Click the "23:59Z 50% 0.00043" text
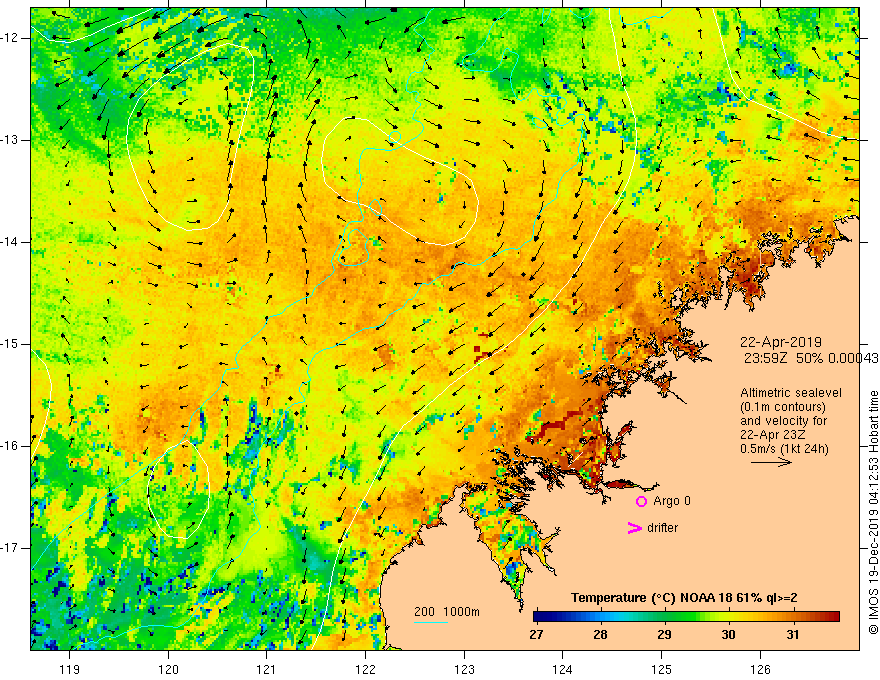Image resolution: width=880 pixels, height=680 pixels. [810, 358]
